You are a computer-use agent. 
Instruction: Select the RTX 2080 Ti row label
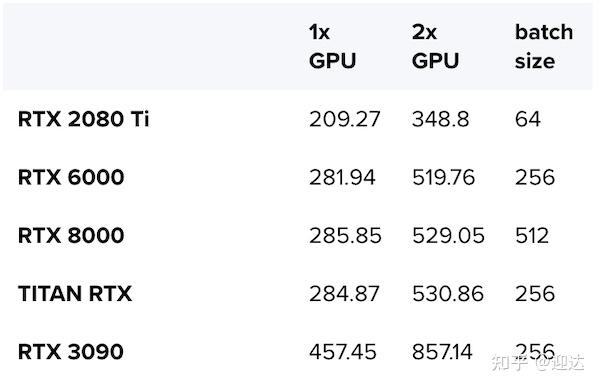[x=83, y=119]
